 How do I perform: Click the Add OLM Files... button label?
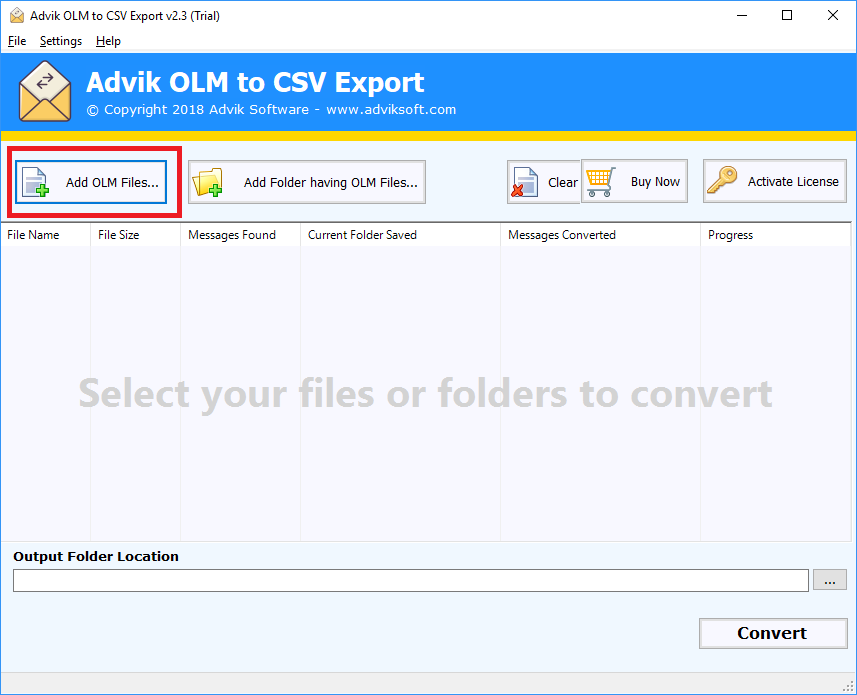pos(112,182)
